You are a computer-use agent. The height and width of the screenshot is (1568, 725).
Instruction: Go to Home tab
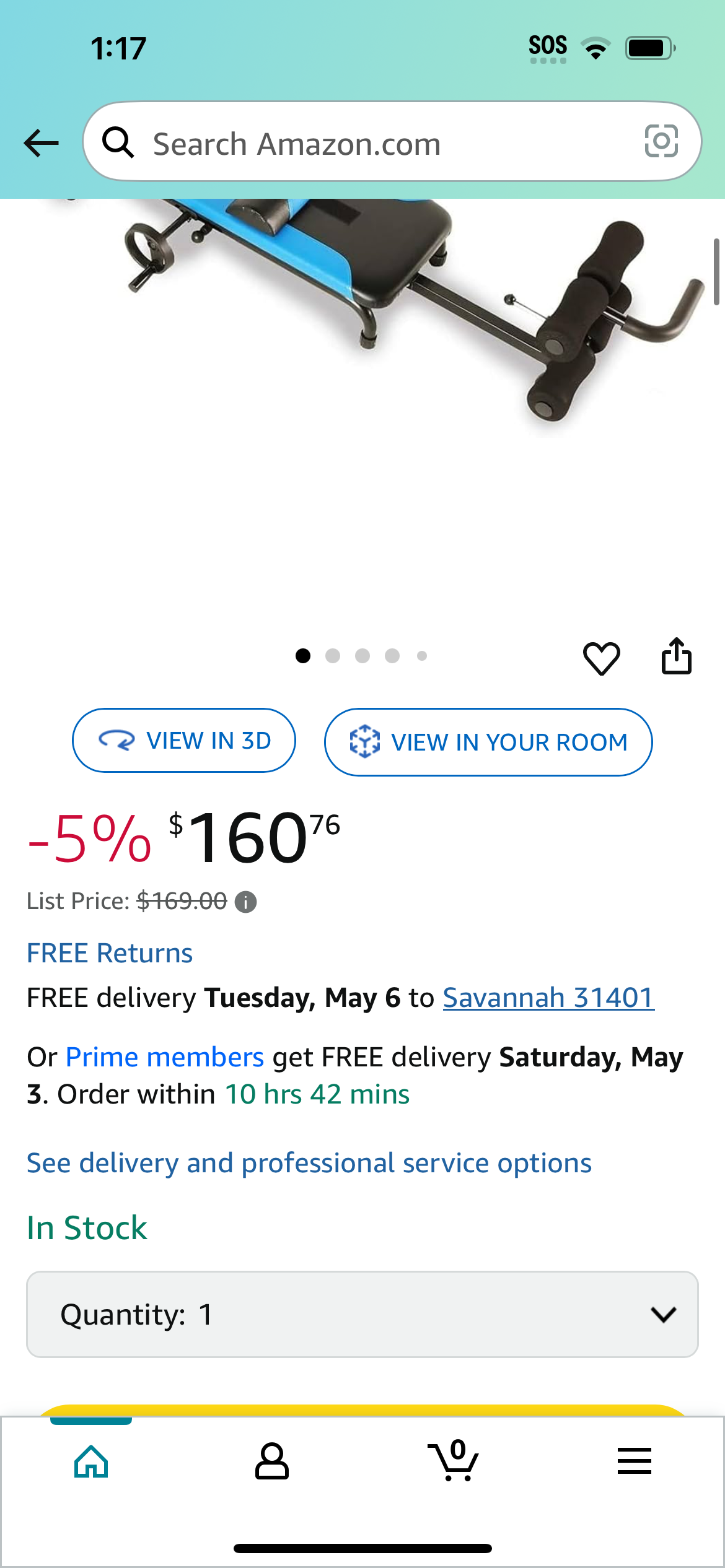coord(91,1461)
